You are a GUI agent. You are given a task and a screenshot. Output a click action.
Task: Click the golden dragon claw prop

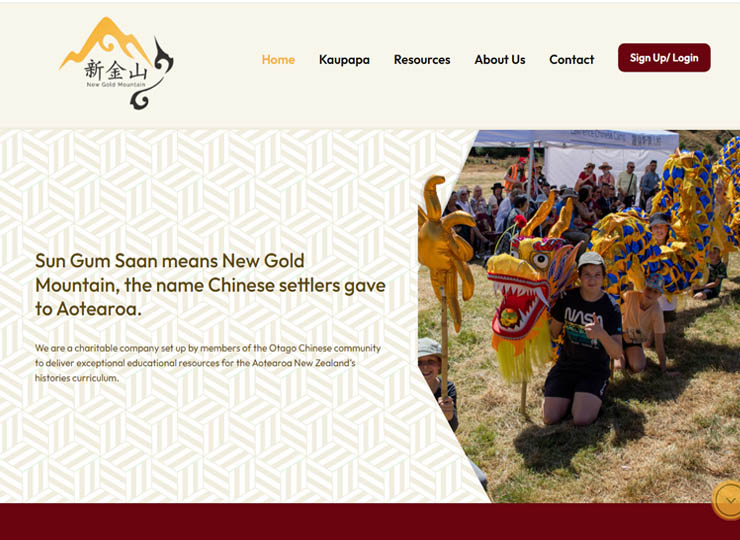(x=445, y=245)
